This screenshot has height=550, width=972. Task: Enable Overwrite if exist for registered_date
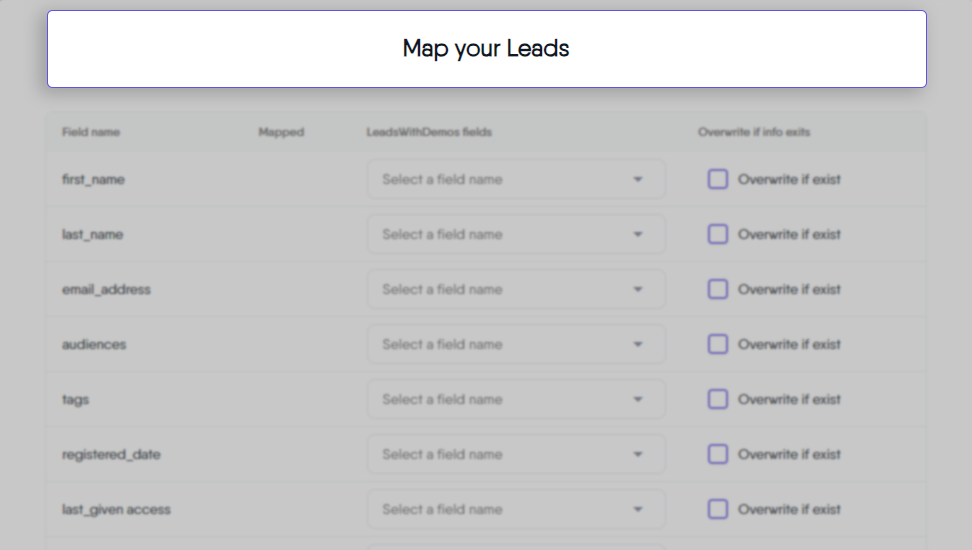[717, 455]
